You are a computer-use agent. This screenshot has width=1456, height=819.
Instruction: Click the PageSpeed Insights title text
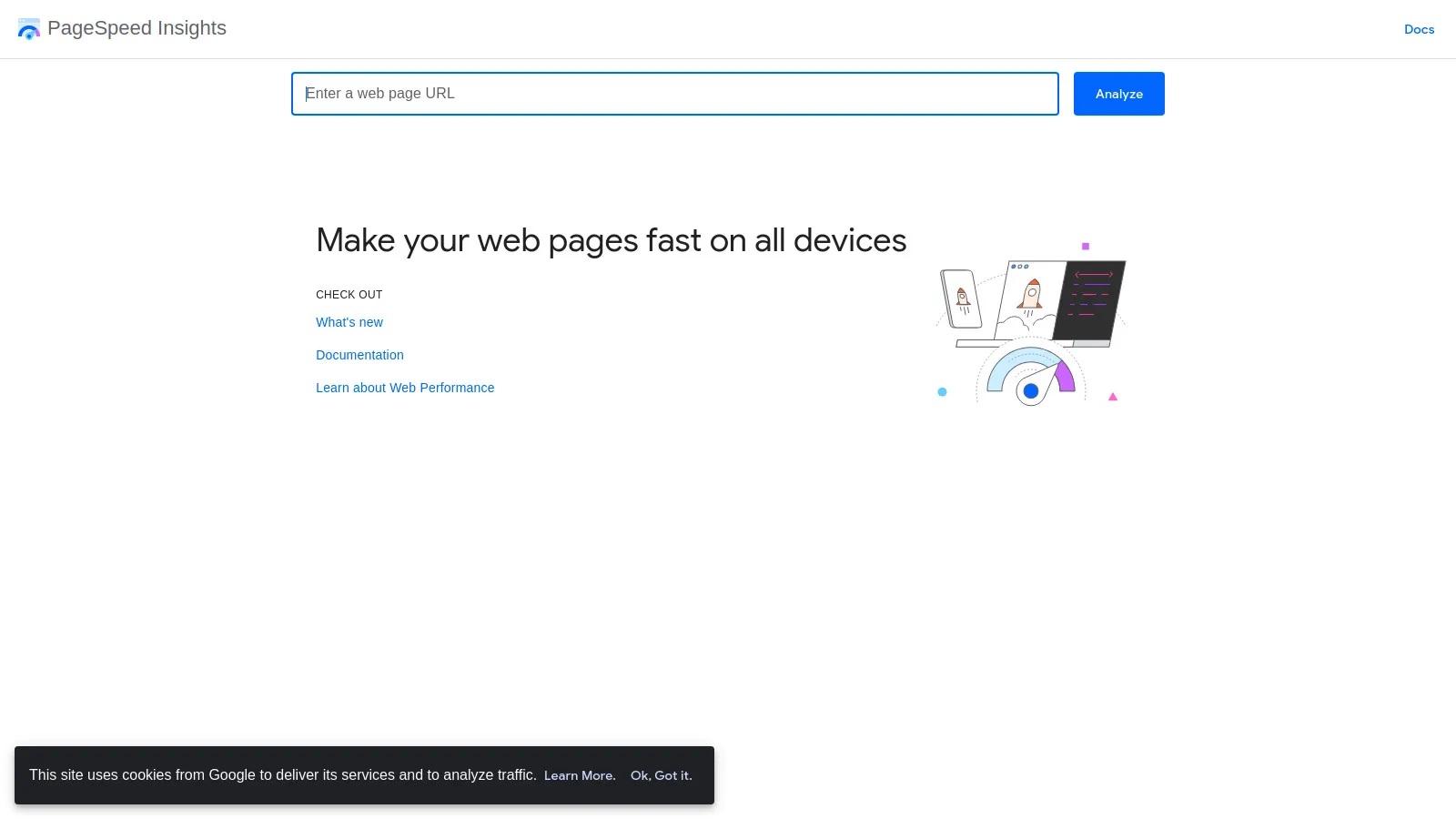point(137,28)
